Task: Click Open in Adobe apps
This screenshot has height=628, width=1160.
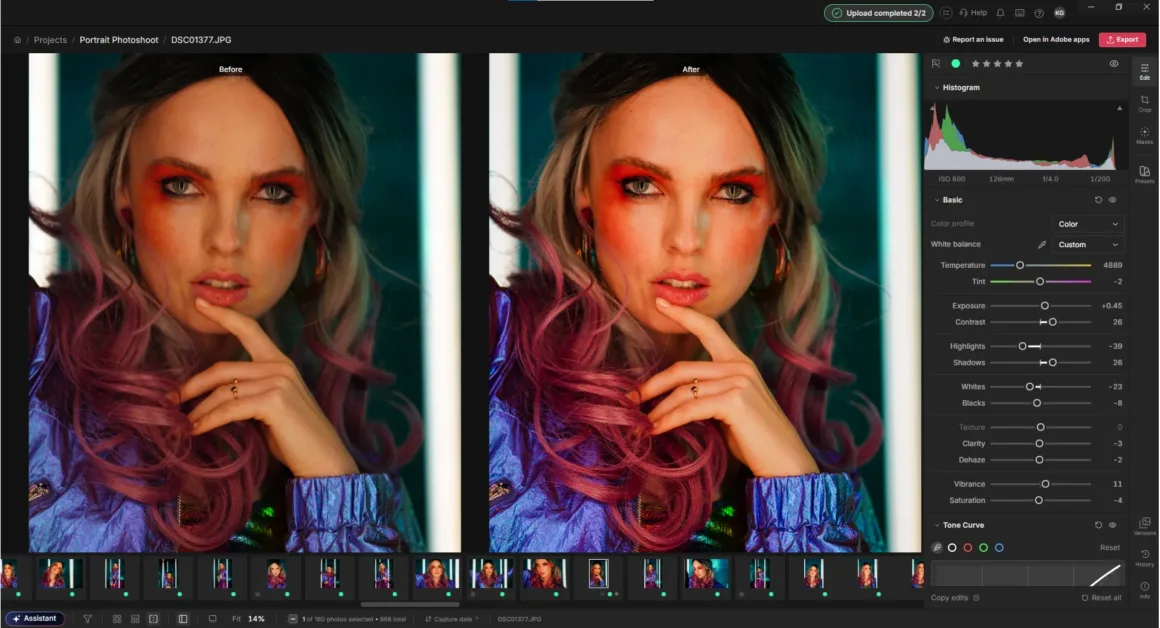Action: coord(1056,40)
